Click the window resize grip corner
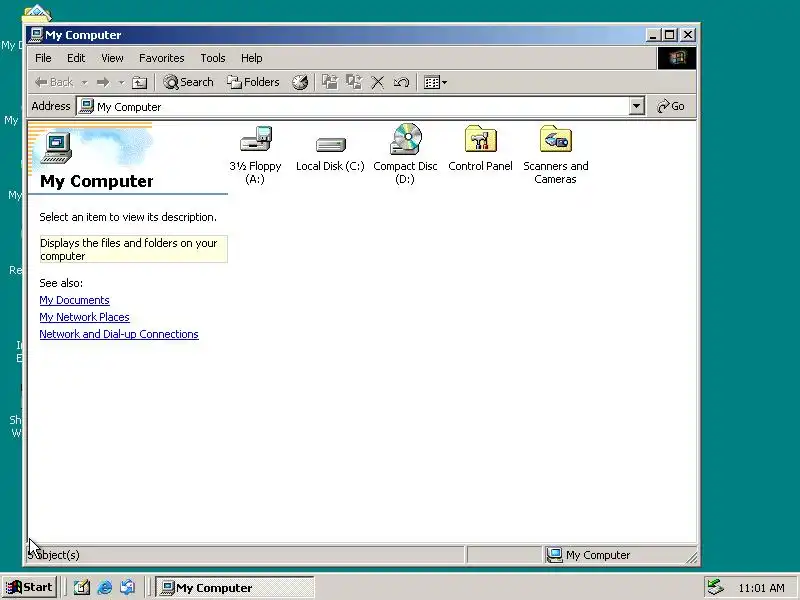The image size is (800, 600). (691, 558)
